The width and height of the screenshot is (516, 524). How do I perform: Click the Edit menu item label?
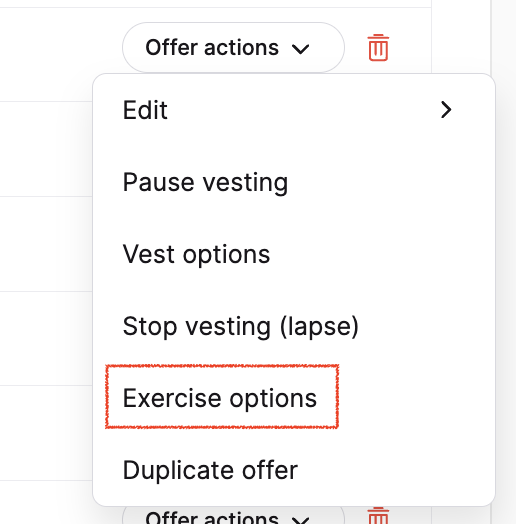point(145,110)
